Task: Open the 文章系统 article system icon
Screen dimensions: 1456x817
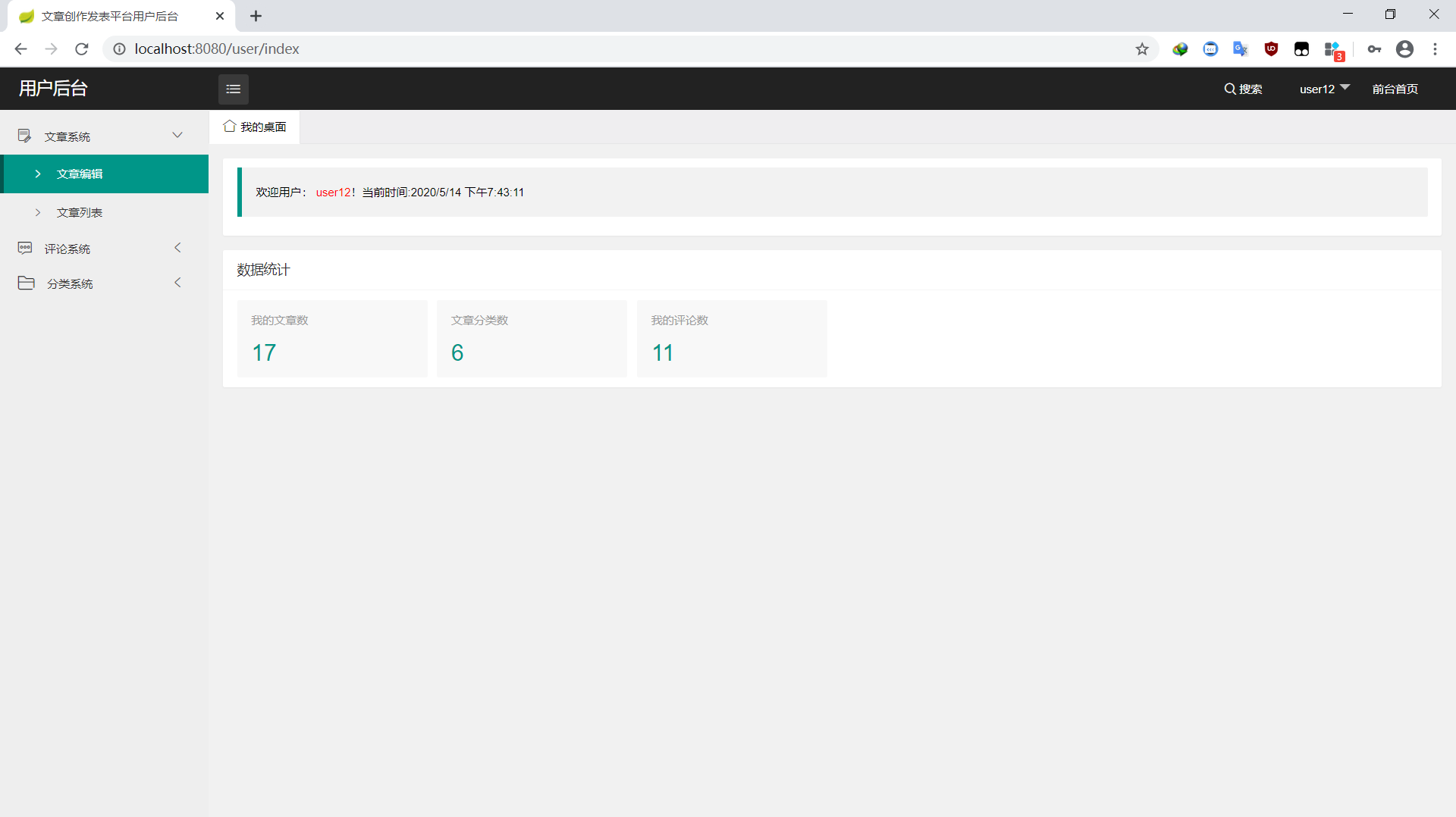Action: (x=24, y=136)
